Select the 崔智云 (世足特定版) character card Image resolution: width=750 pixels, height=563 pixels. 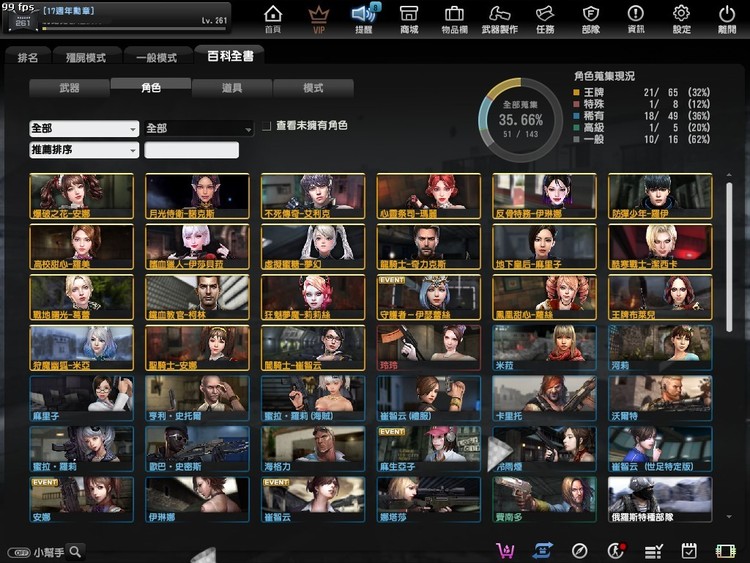pyautogui.click(x=660, y=449)
